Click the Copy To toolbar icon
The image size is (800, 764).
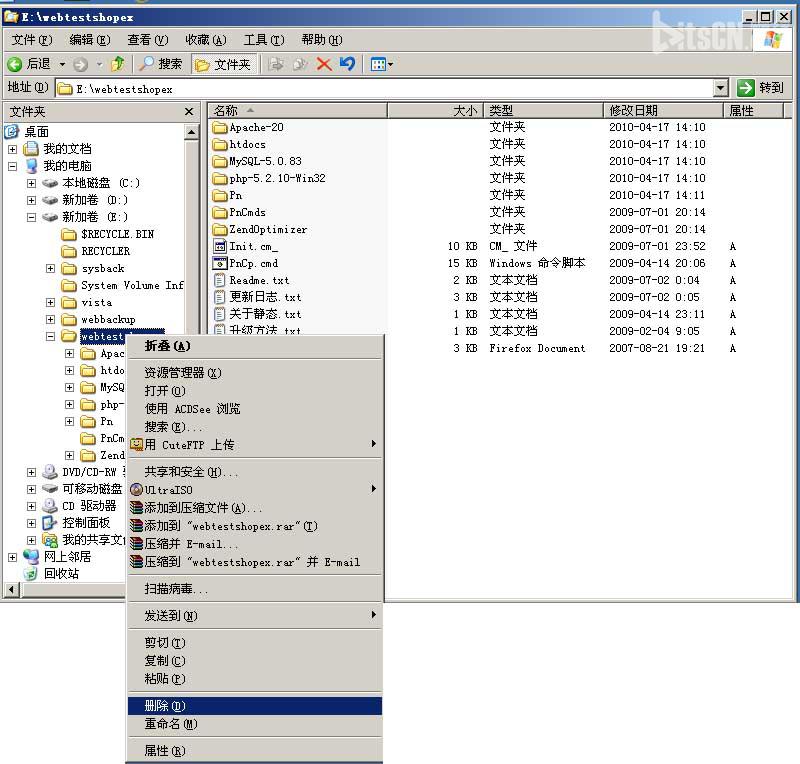[300, 64]
